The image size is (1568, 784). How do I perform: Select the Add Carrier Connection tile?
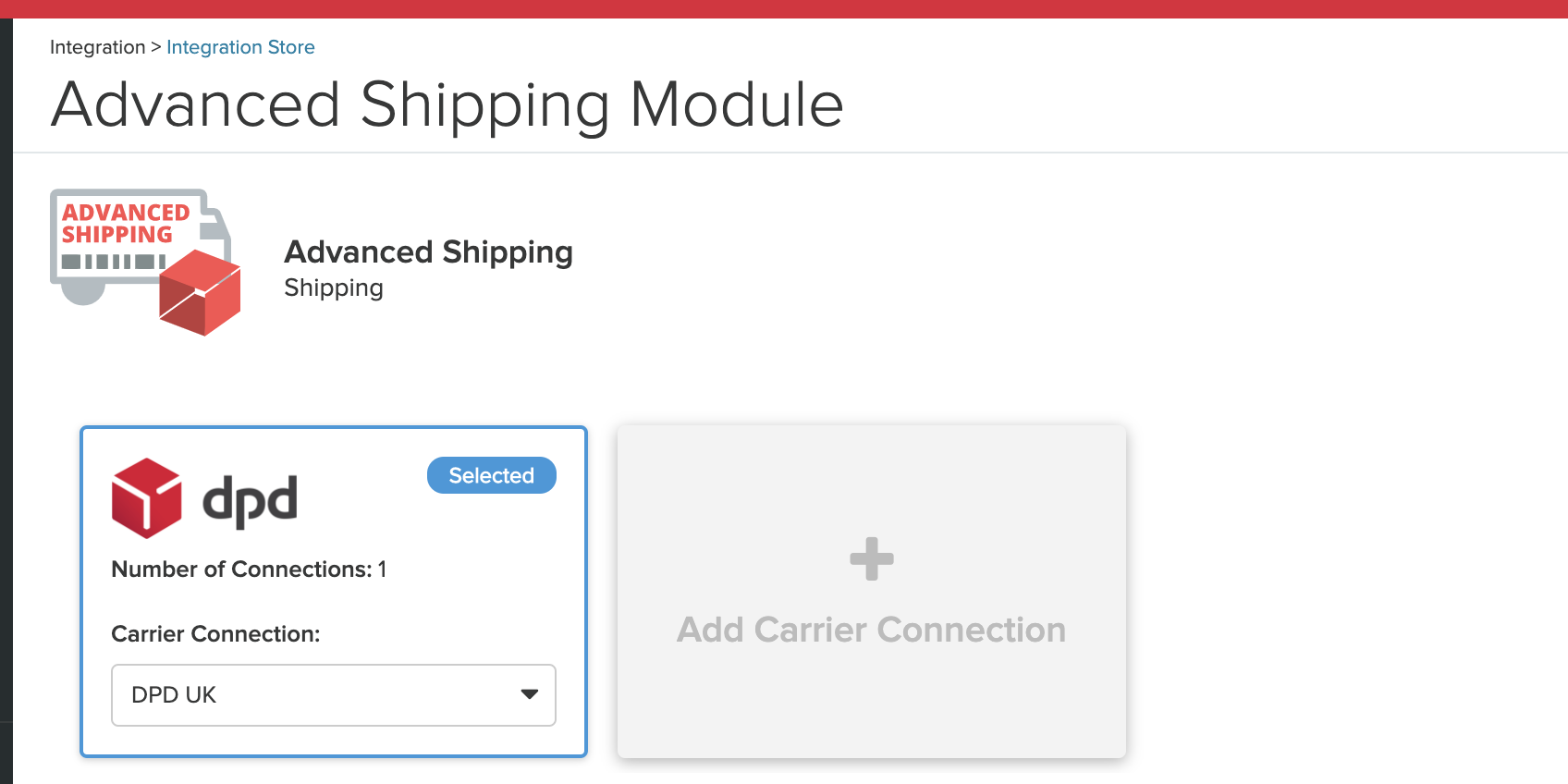[872, 592]
